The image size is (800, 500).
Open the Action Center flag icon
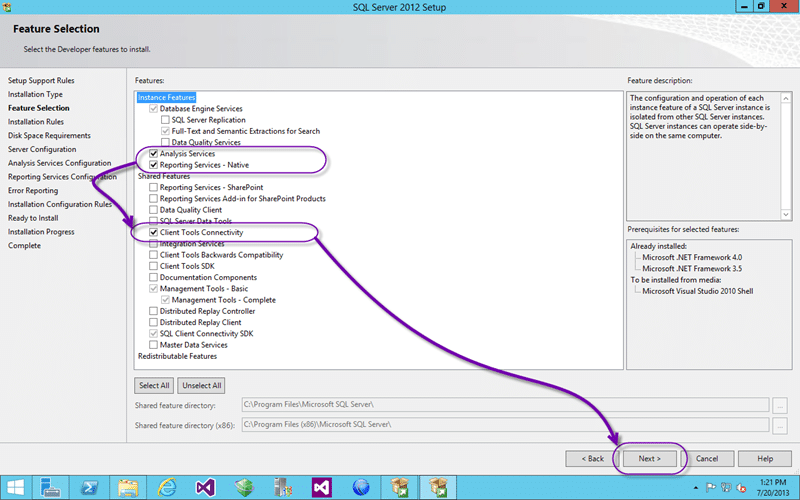[711, 488]
